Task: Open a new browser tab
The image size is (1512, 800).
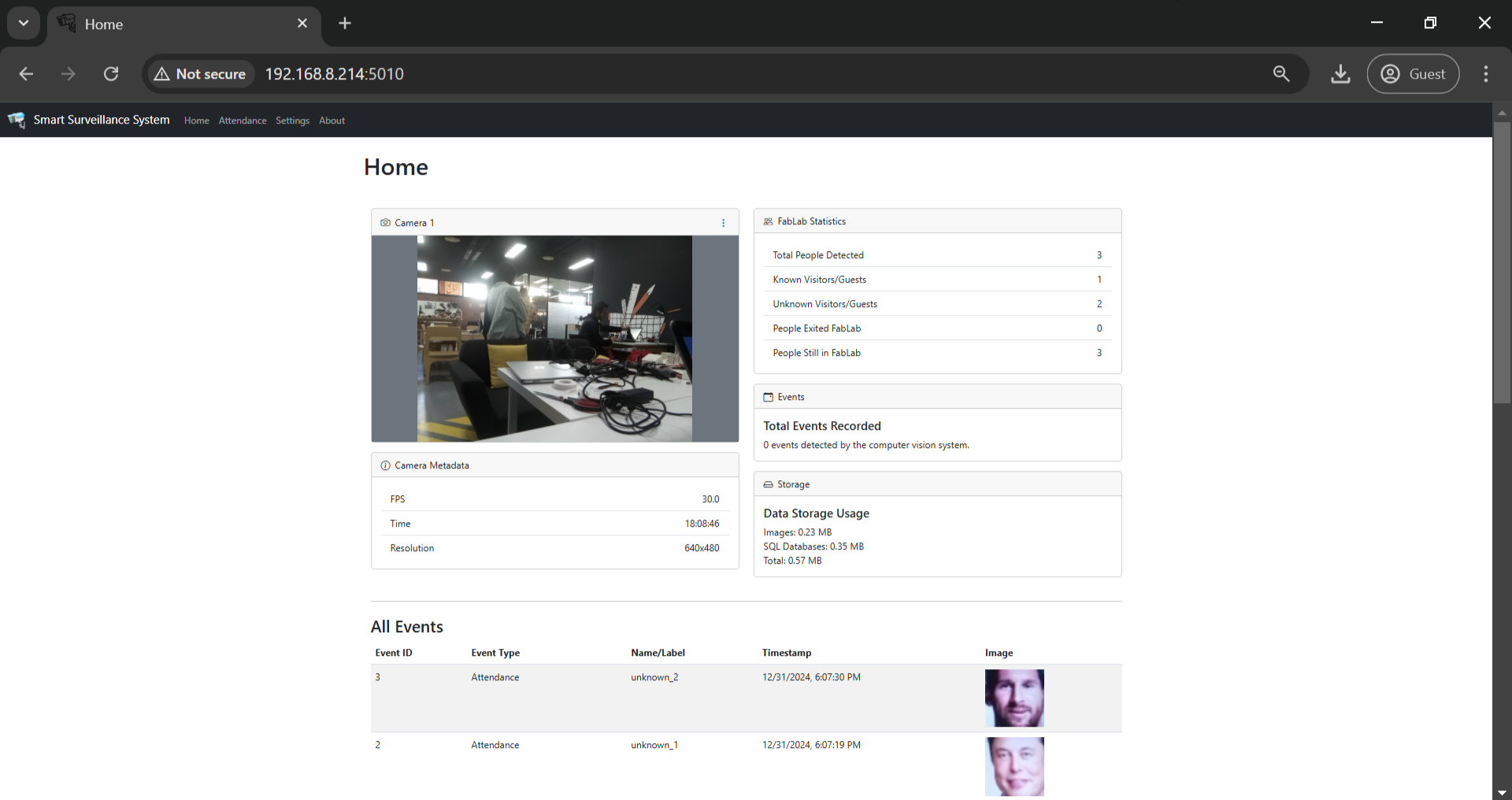Action: click(345, 24)
